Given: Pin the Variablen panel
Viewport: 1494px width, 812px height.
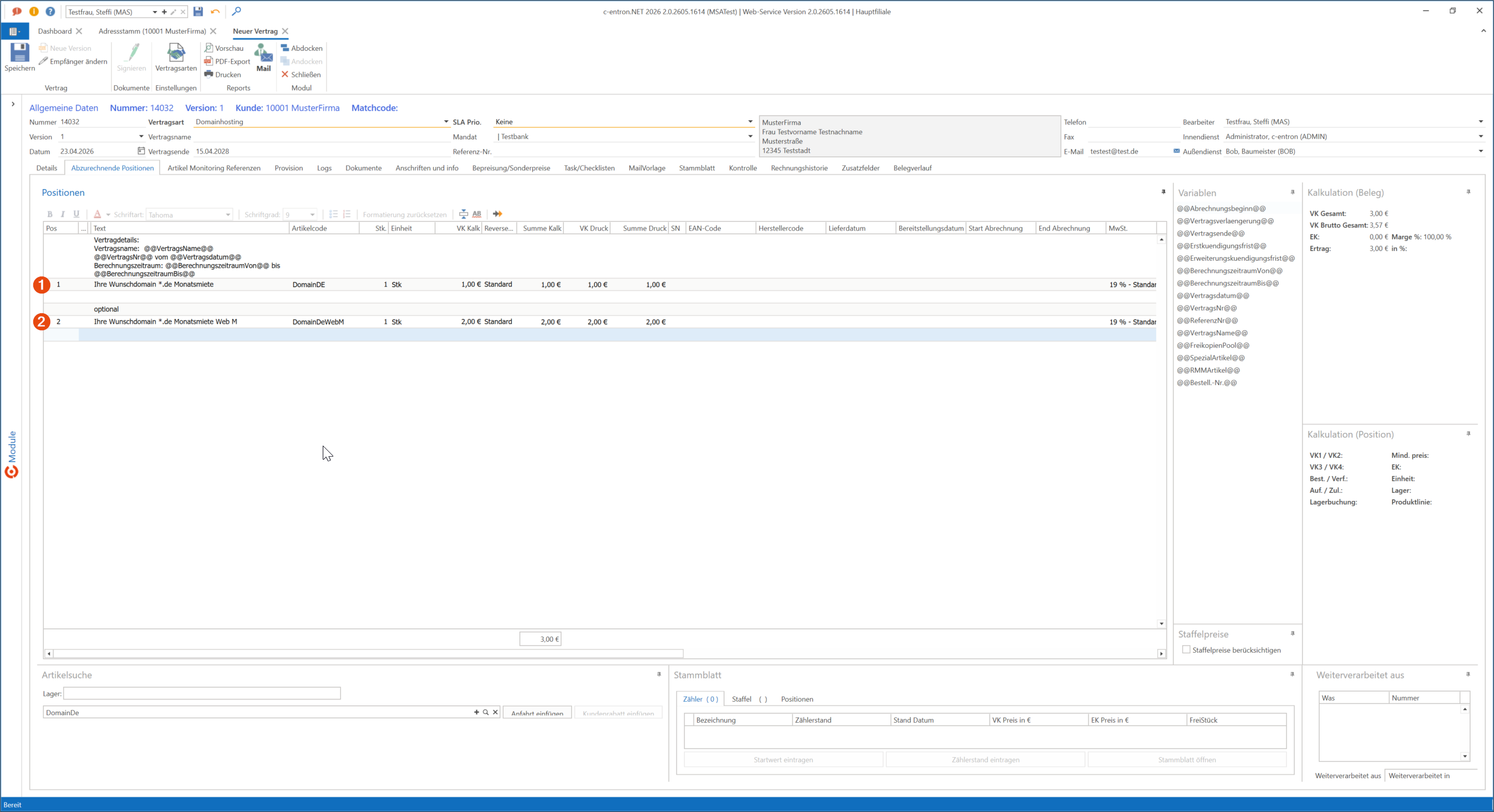Looking at the screenshot, I should coord(1293,192).
